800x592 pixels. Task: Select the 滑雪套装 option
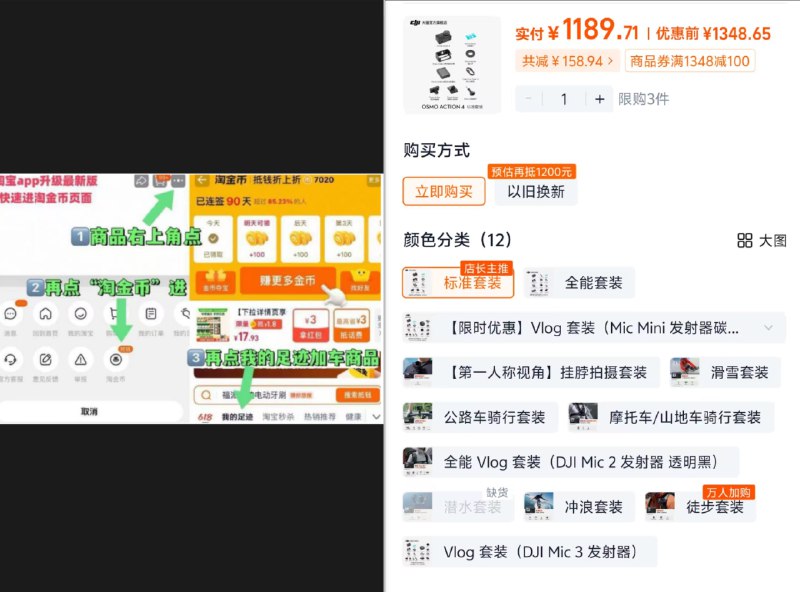pyautogui.click(x=725, y=373)
